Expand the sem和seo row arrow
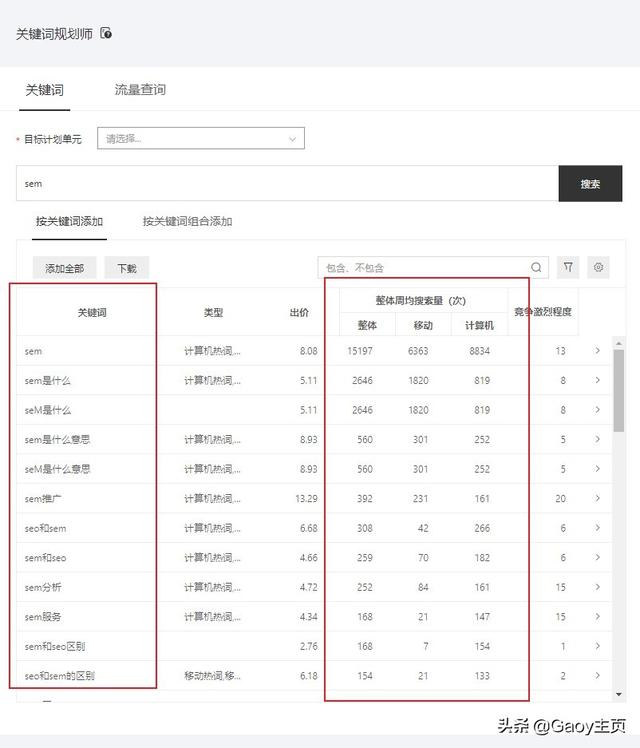Image resolution: width=640 pixels, height=748 pixels. click(x=598, y=557)
